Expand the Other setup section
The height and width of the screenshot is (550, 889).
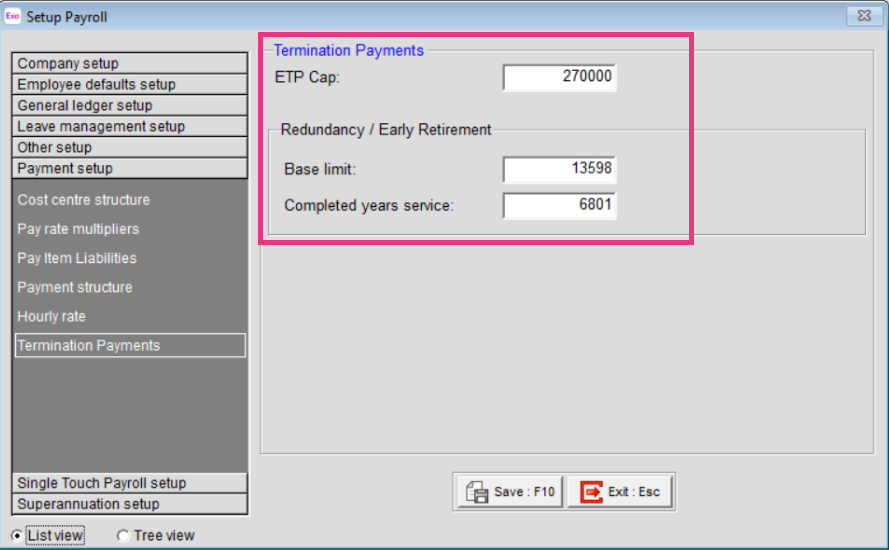coord(130,147)
